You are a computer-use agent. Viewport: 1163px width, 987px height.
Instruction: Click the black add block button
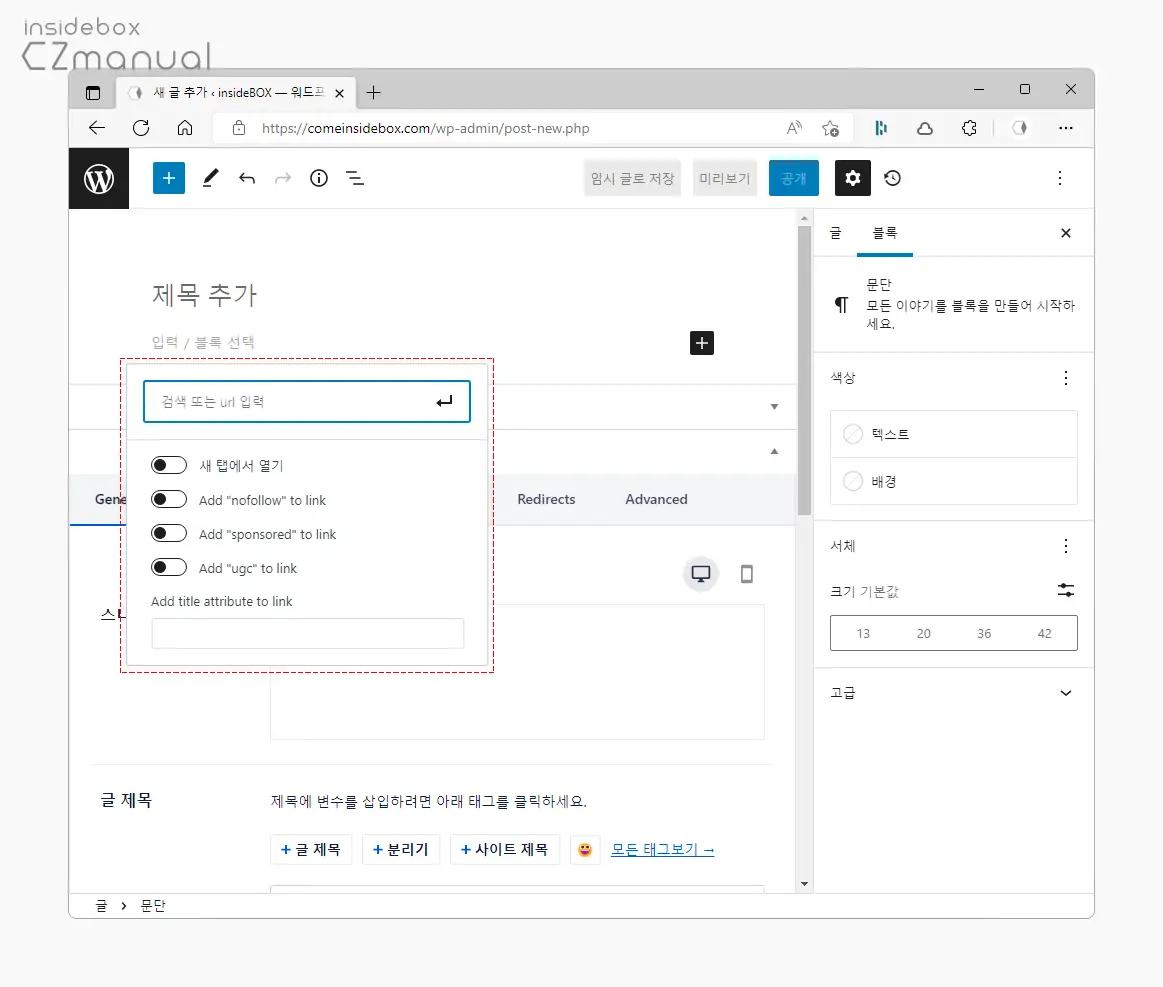702,343
